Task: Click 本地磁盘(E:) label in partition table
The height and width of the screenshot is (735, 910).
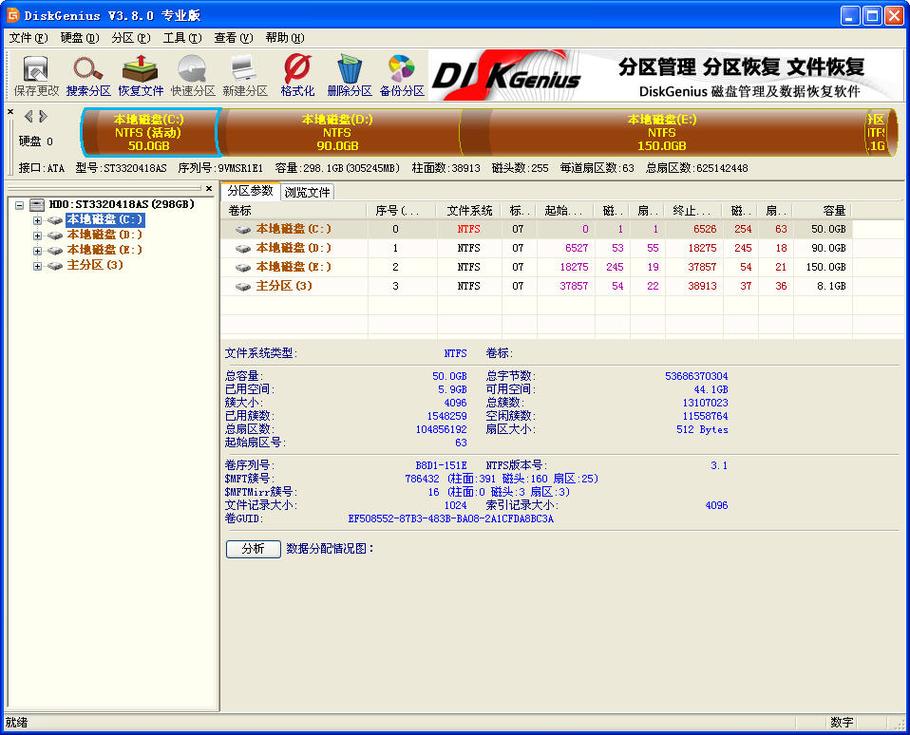Action: click(294, 268)
